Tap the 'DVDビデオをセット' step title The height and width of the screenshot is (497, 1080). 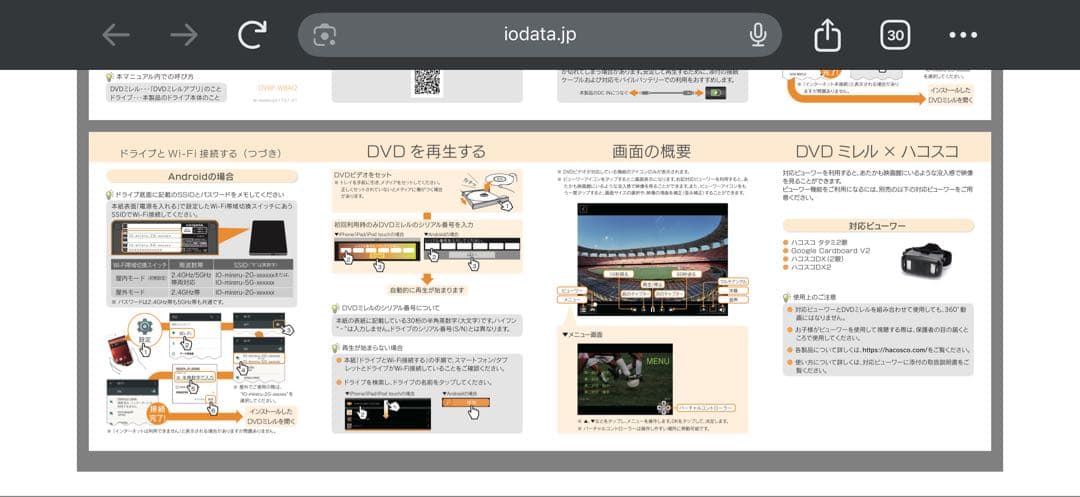click(x=363, y=175)
